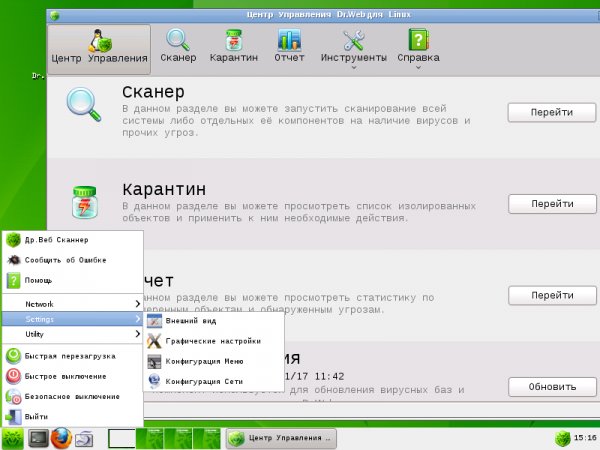Click the Dr.Web tray icon near clock

click(x=562, y=438)
